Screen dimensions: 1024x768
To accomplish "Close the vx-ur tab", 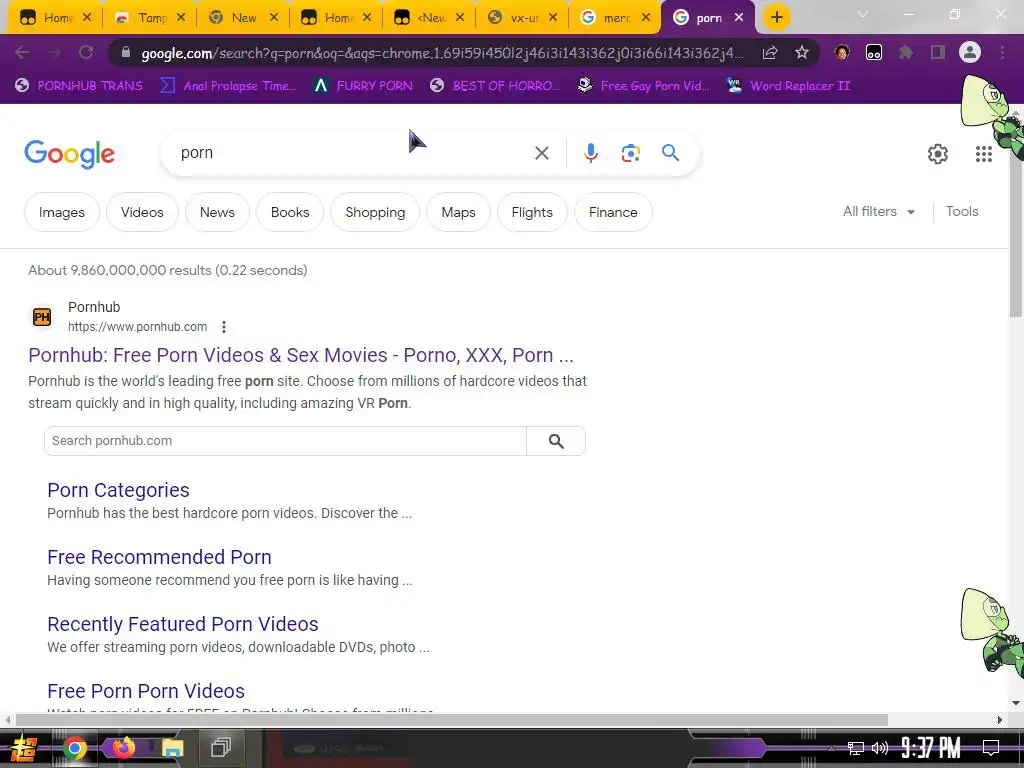I will (552, 18).
